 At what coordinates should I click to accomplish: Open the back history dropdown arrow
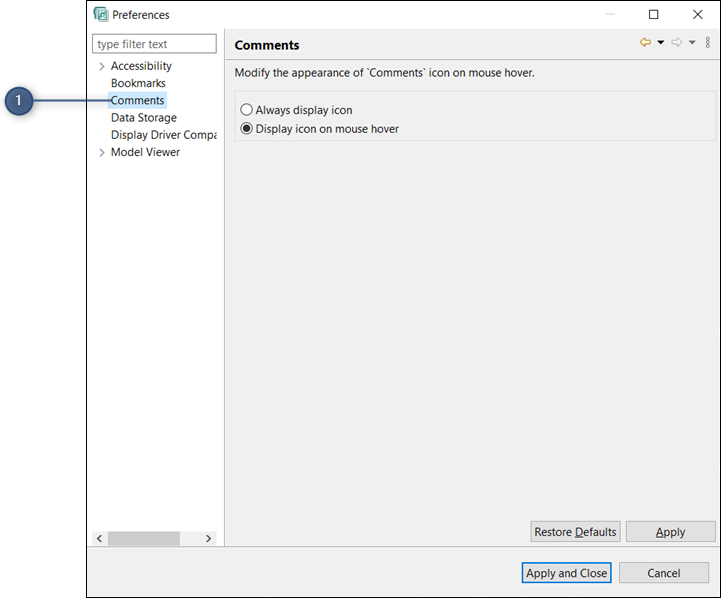point(661,43)
